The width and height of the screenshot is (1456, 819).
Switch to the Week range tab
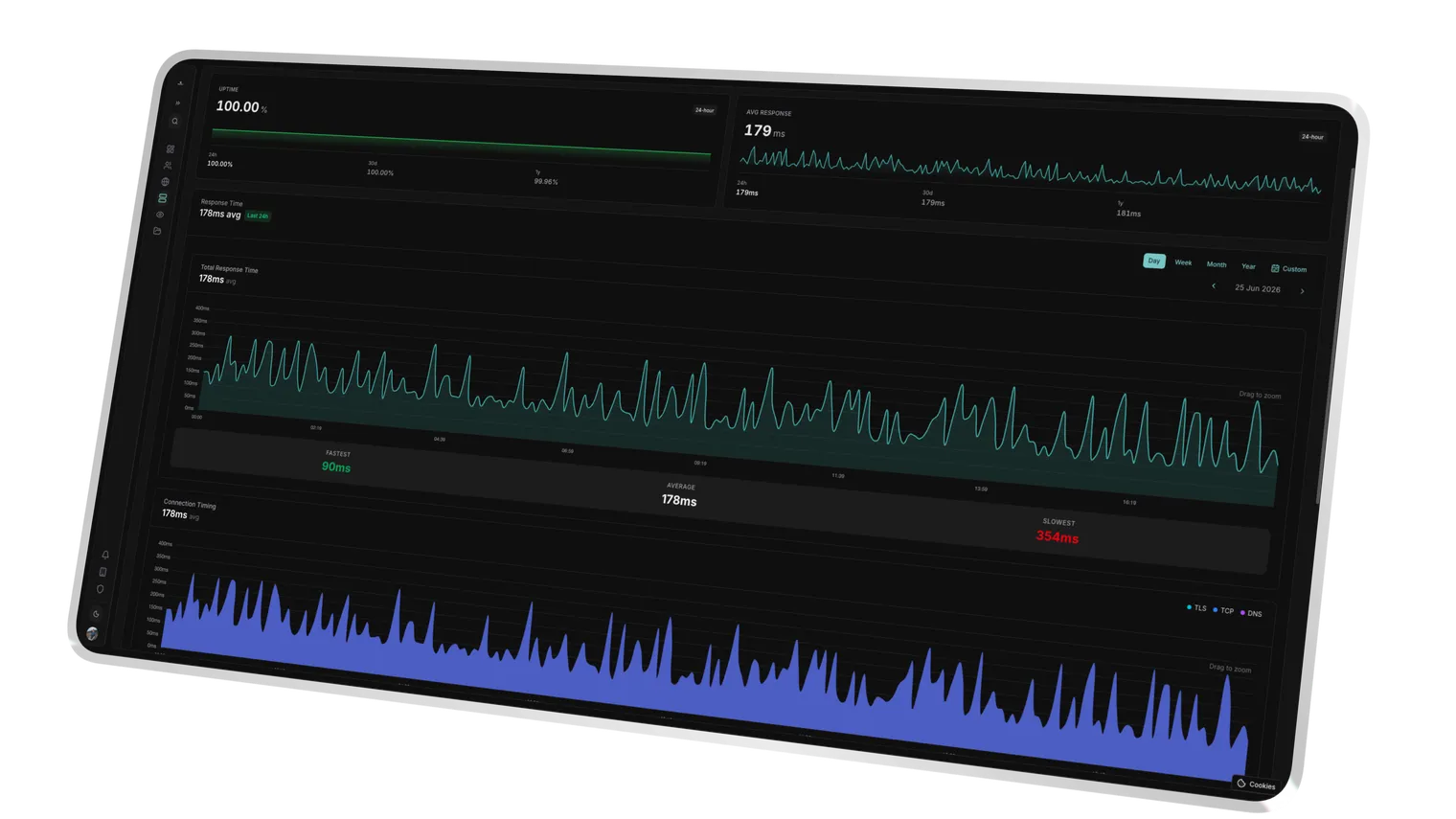pyautogui.click(x=1183, y=262)
